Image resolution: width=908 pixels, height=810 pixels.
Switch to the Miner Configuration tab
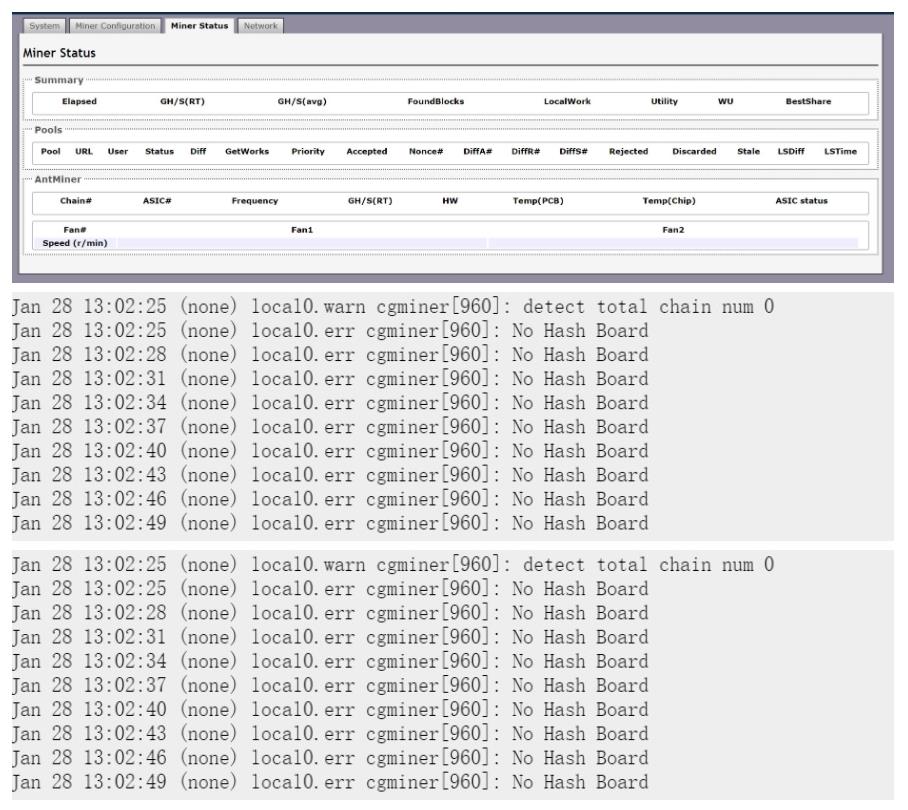119,25
